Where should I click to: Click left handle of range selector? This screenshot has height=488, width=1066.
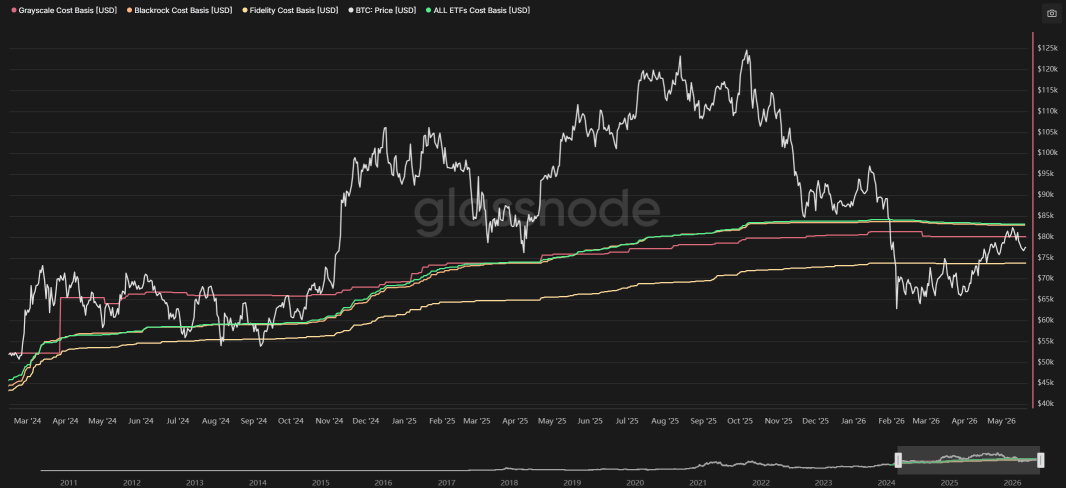click(897, 460)
